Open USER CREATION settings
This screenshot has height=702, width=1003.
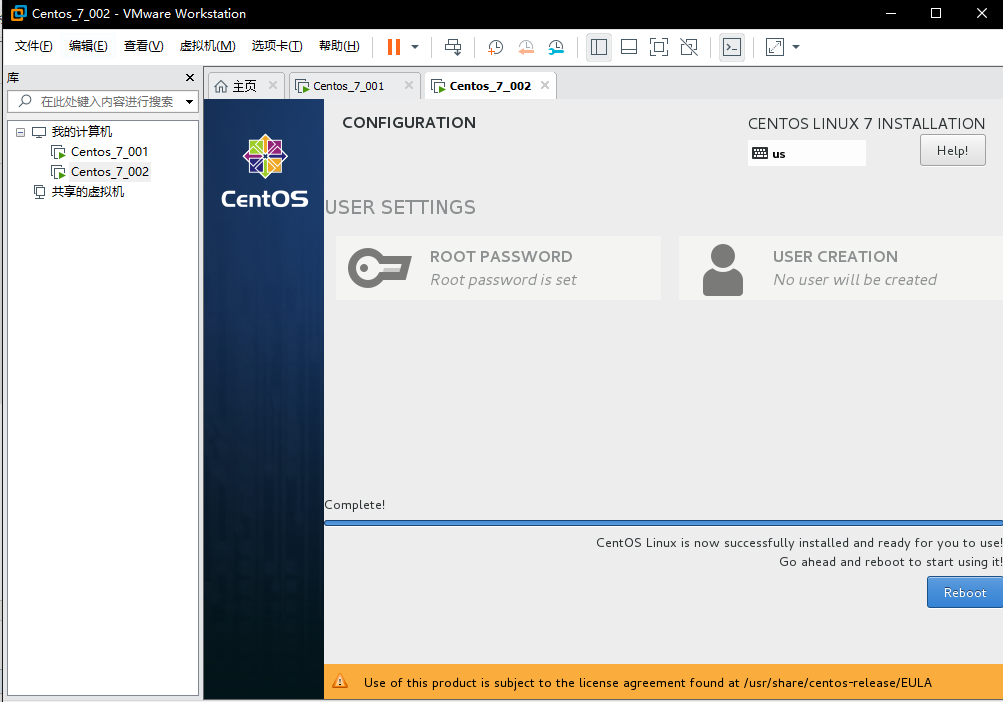point(841,268)
